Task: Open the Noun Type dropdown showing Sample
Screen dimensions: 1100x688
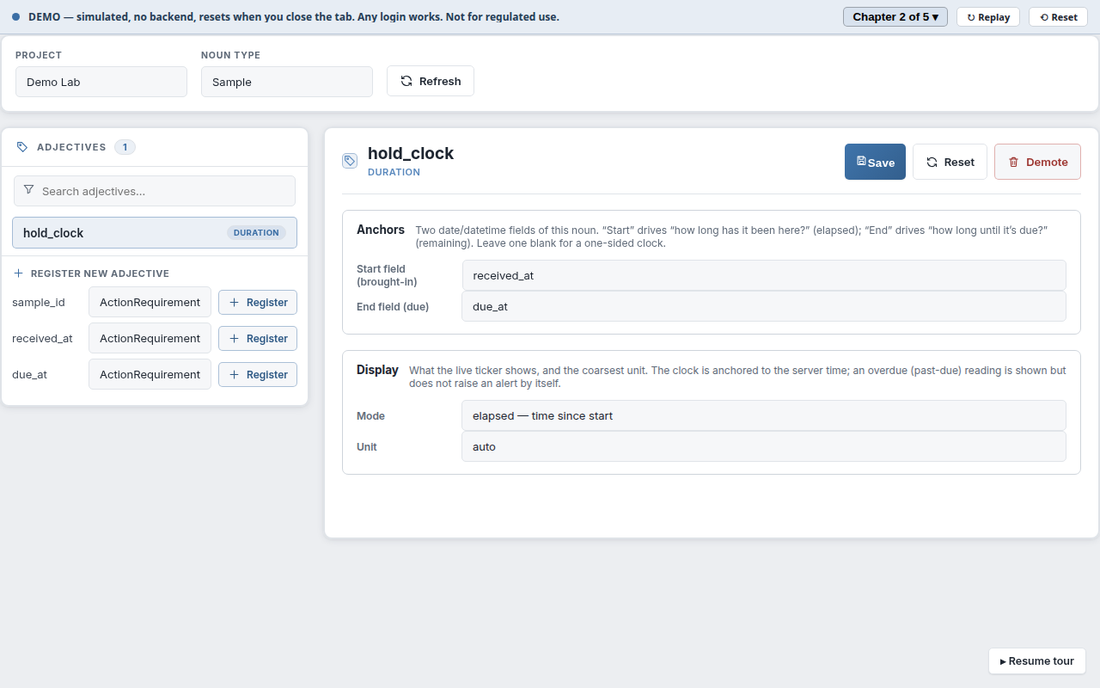Action: pyautogui.click(x=287, y=82)
